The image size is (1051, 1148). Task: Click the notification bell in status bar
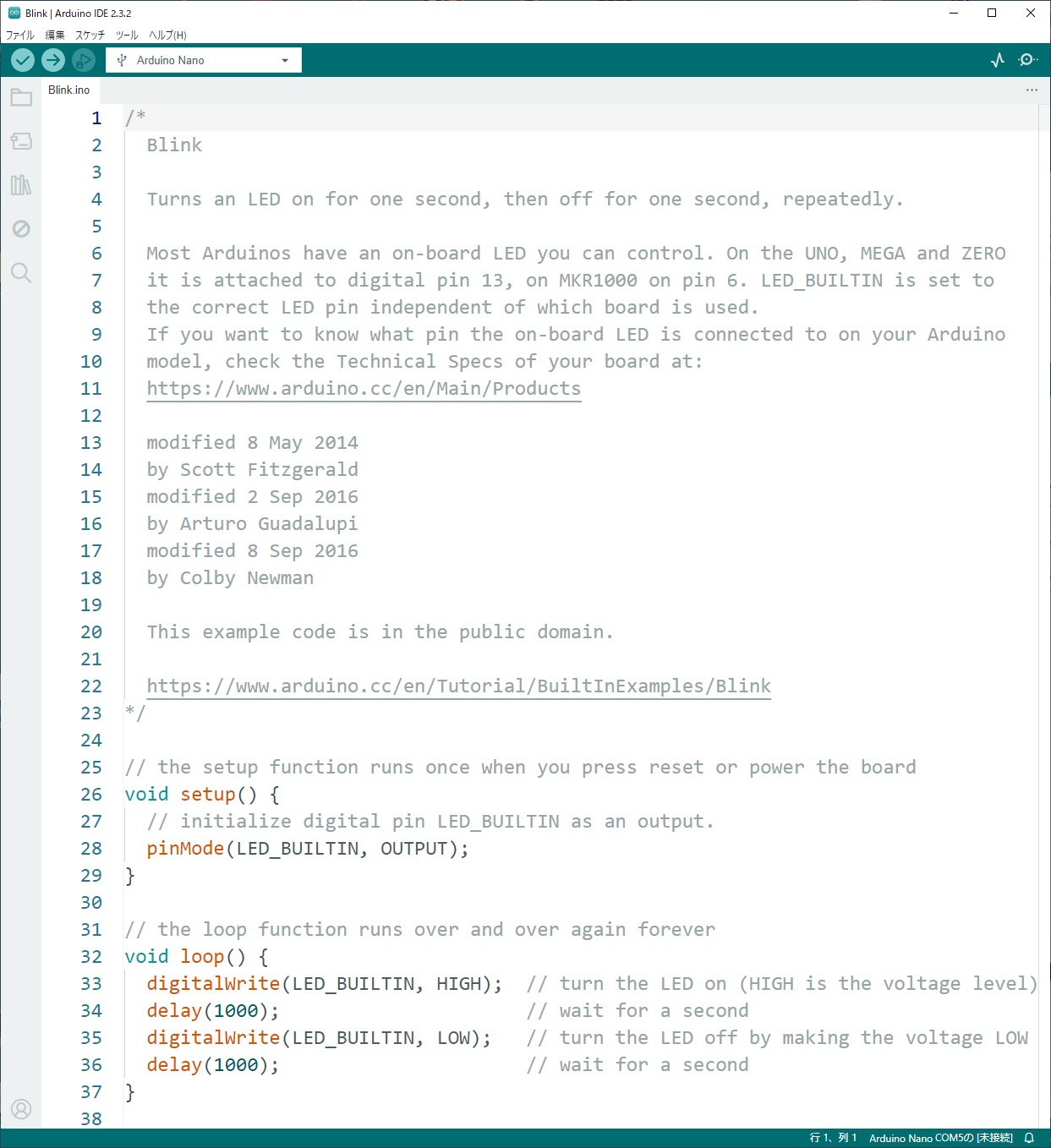[1029, 1138]
